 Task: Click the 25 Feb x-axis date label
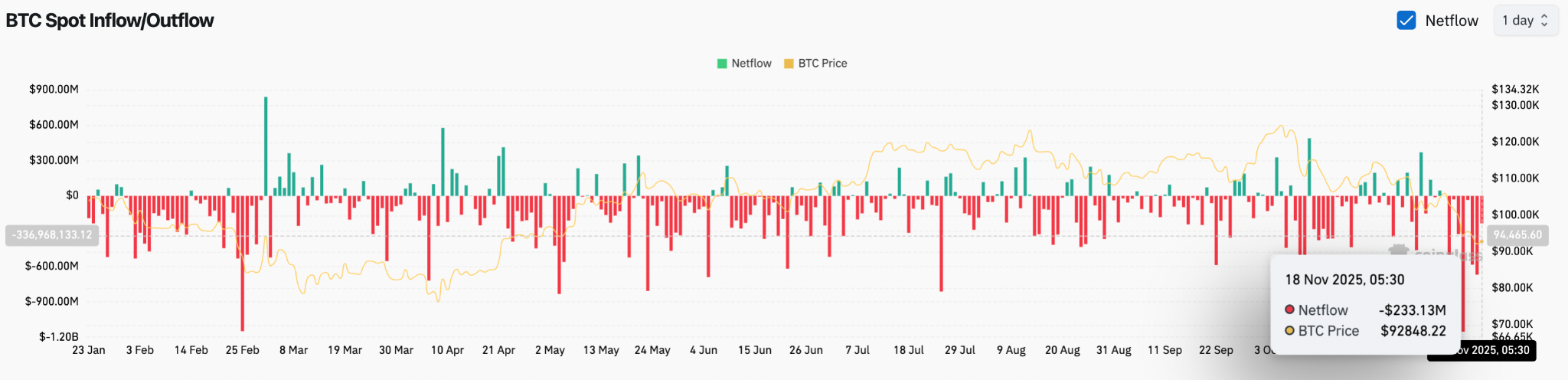click(x=242, y=350)
